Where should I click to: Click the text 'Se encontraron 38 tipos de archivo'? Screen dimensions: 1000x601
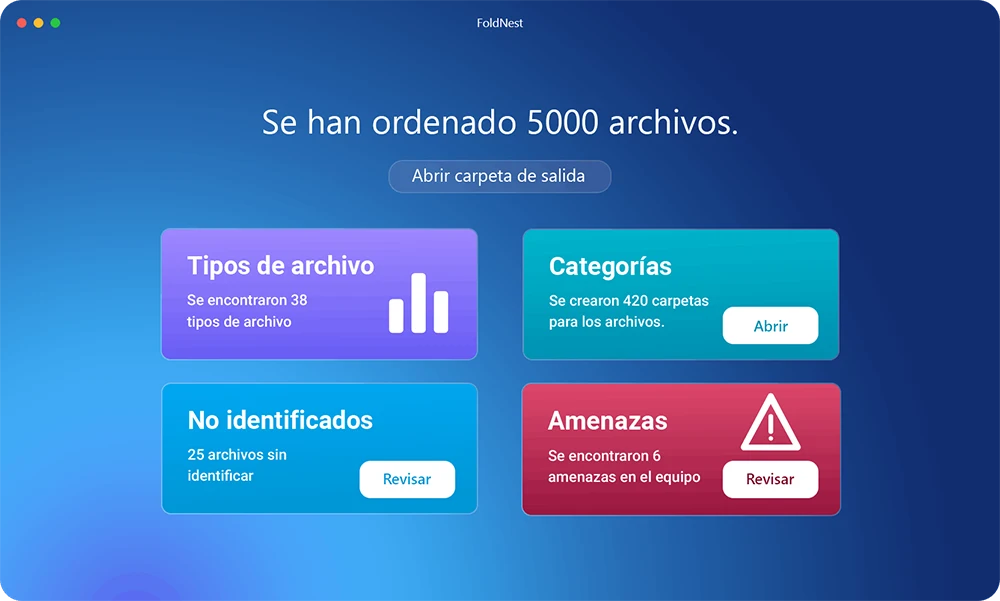(x=247, y=311)
